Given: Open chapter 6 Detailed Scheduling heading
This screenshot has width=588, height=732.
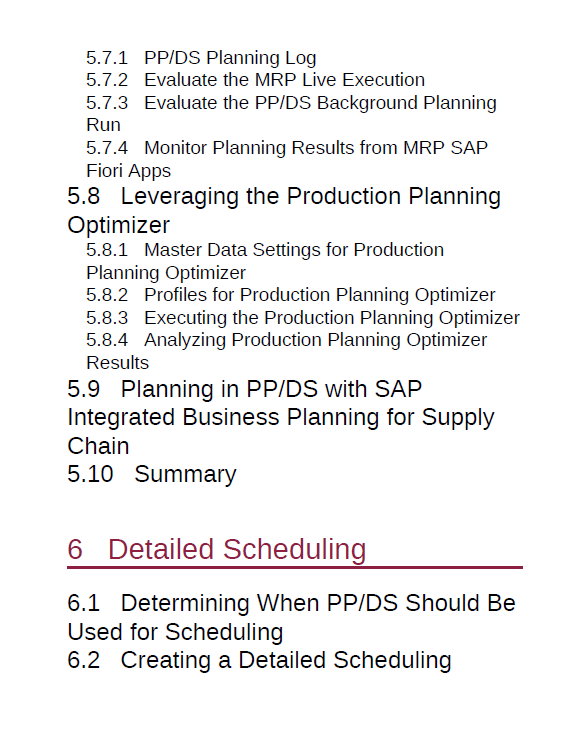Looking at the screenshot, I should (x=217, y=549).
